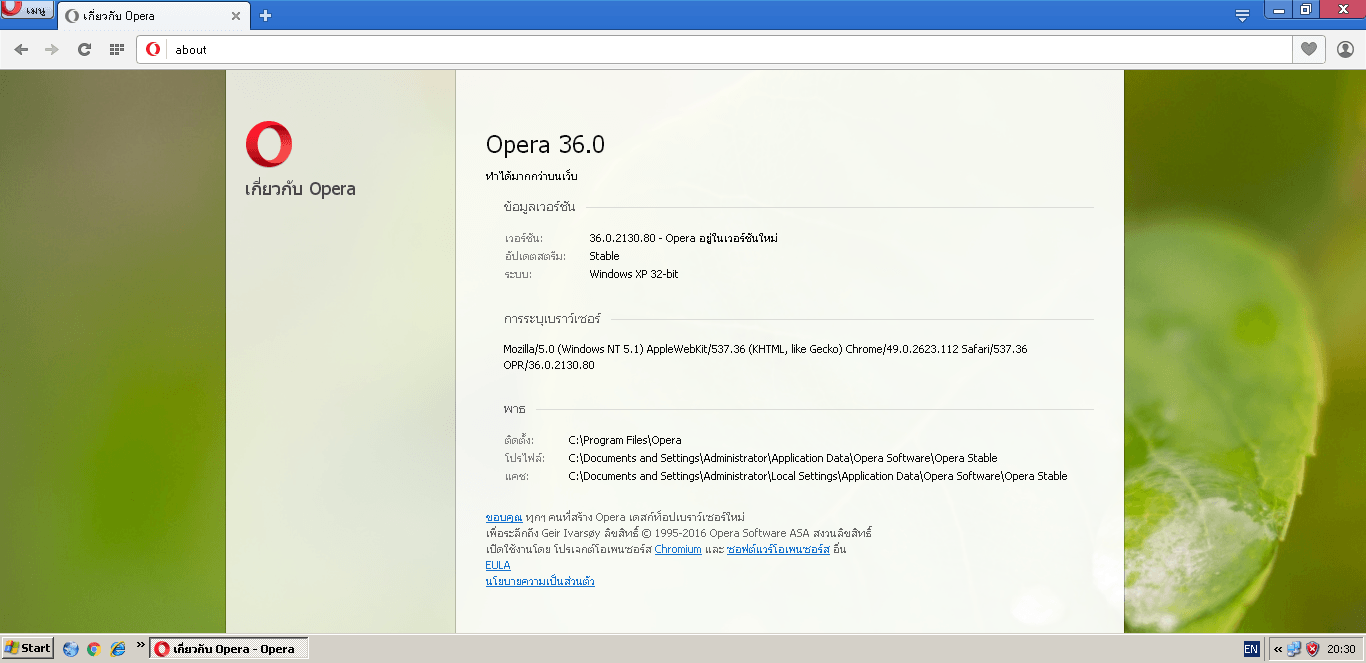Click the address bar showing 'about'
Screen dimensions: 1366x663
[x=700, y=49]
